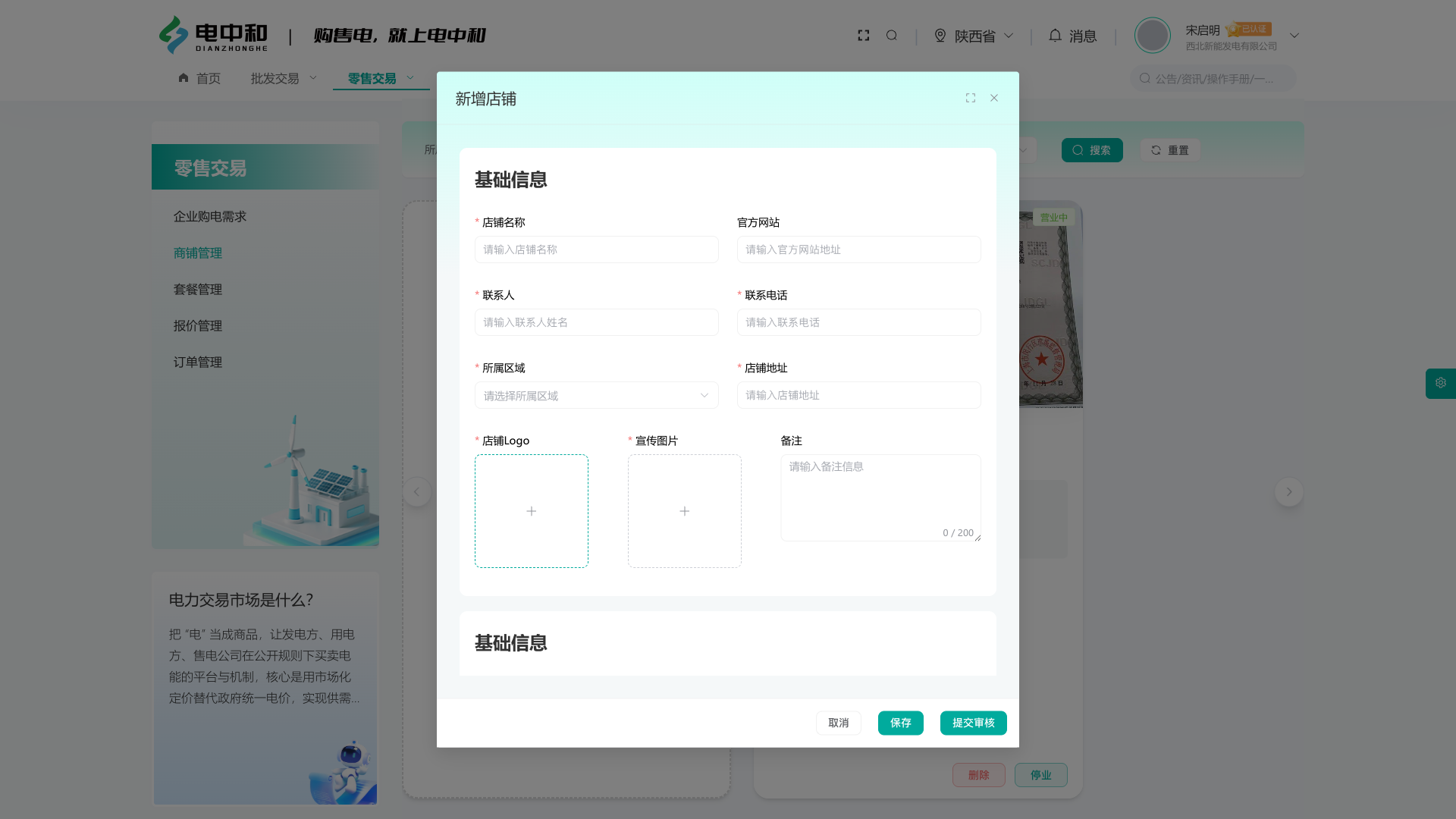This screenshot has height=819, width=1456.
Task: Click the user avatar picture
Action: tap(1152, 36)
